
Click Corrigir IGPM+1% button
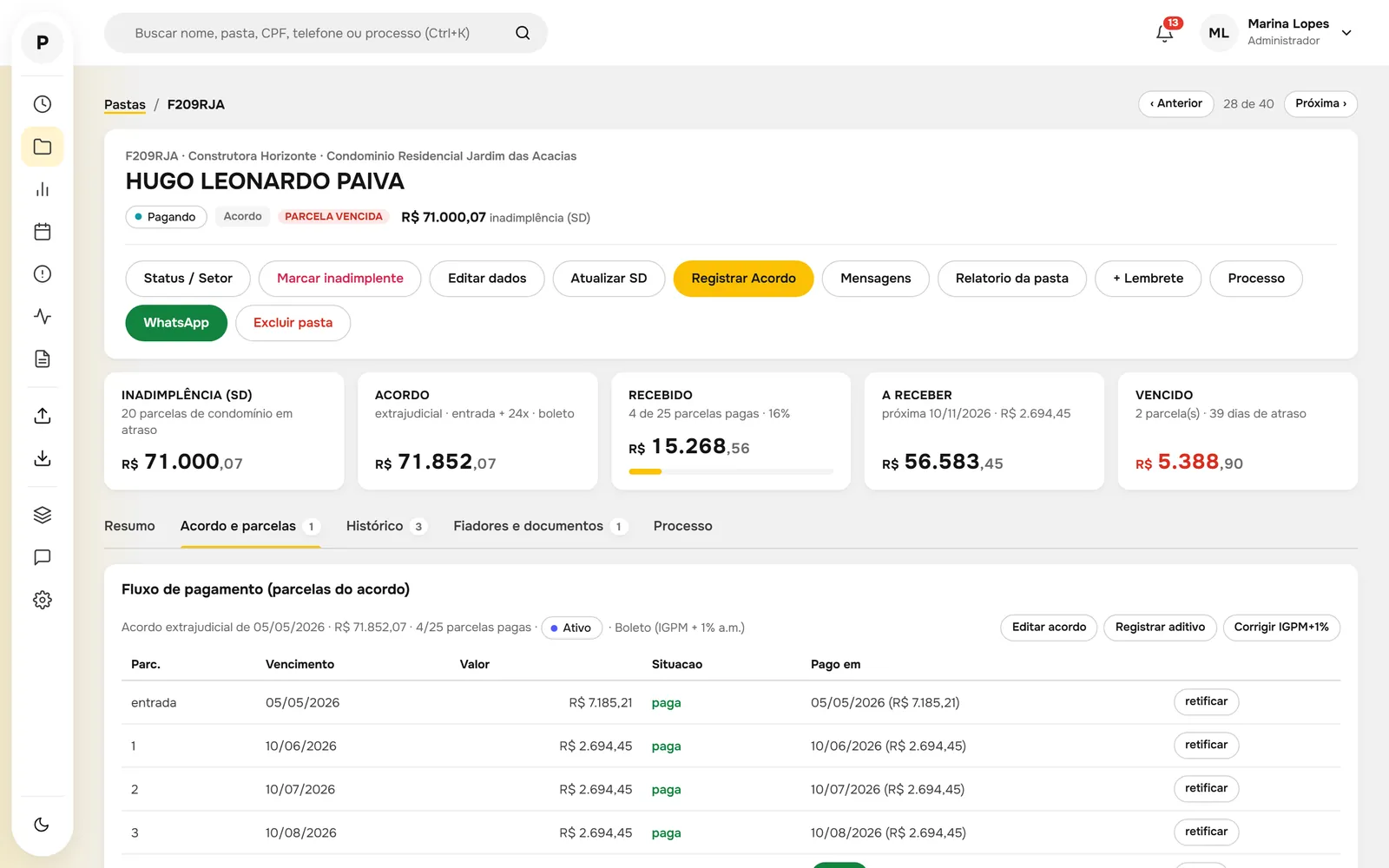point(1281,628)
